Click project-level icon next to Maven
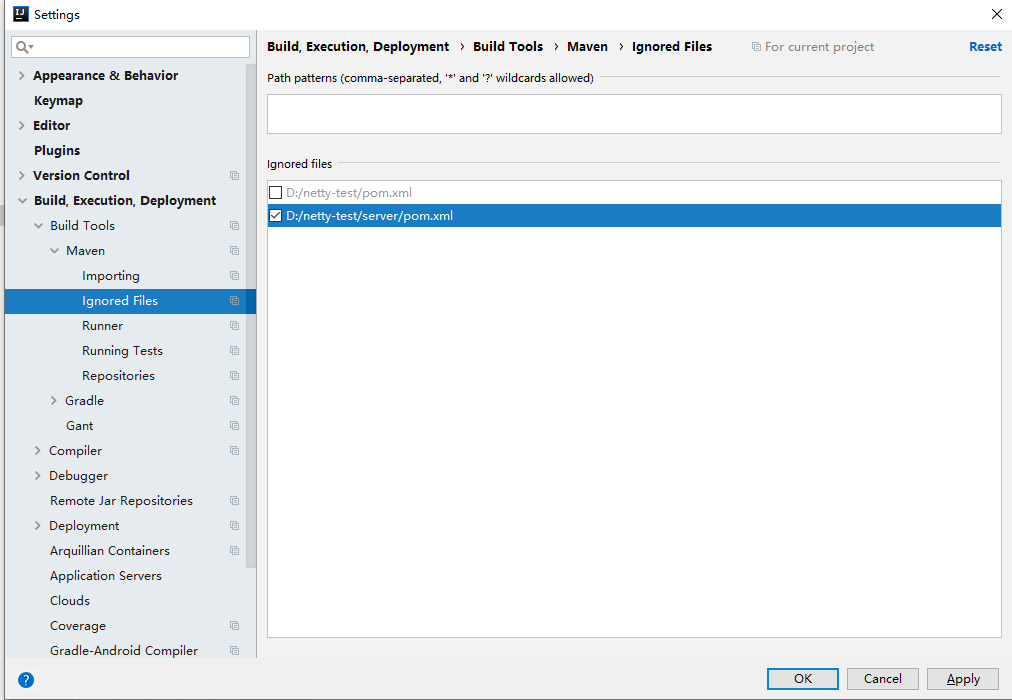This screenshot has height=700, width=1012. pos(234,251)
